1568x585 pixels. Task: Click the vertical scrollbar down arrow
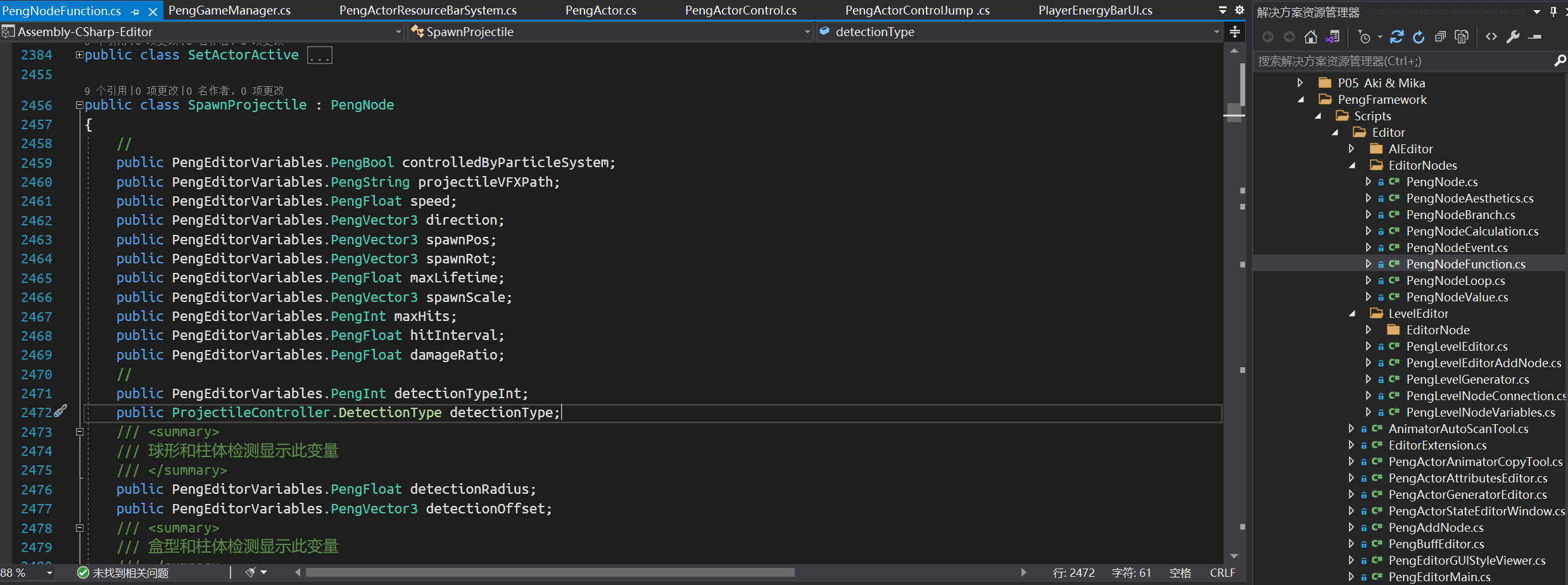pos(1234,556)
